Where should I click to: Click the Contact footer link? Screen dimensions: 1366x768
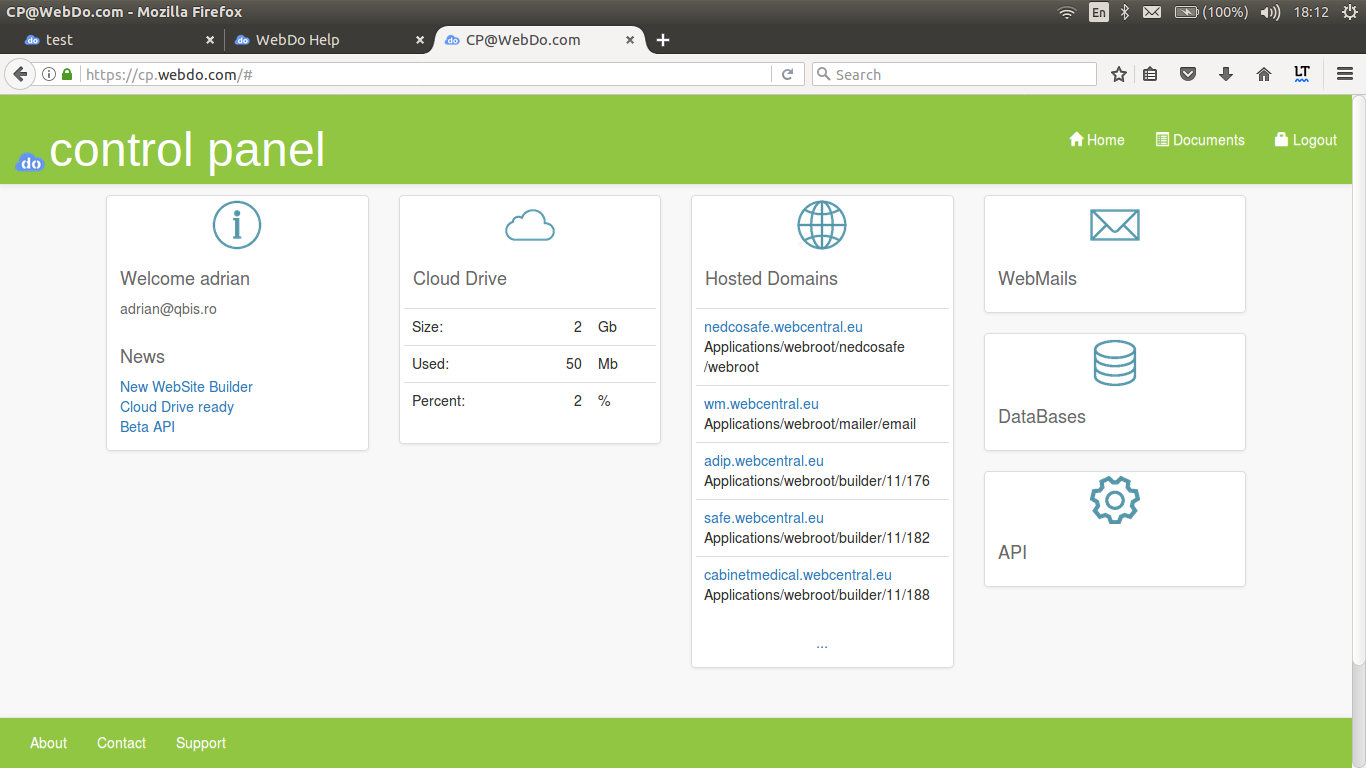121,743
